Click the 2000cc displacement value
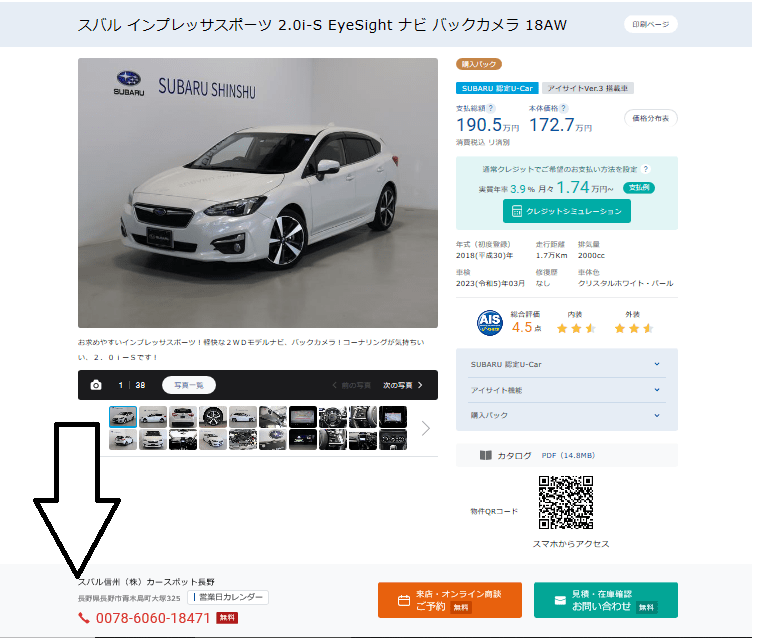 tap(591, 256)
